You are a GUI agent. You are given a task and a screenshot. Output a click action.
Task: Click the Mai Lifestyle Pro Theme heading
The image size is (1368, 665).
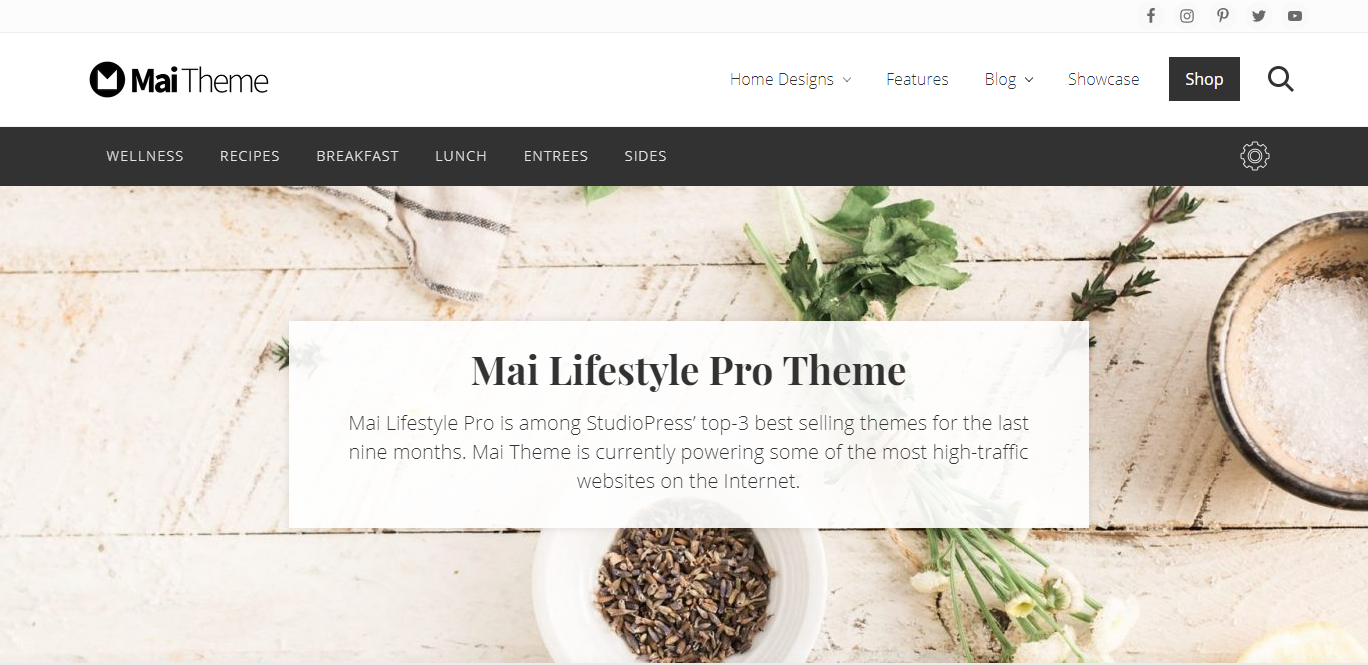pos(688,371)
